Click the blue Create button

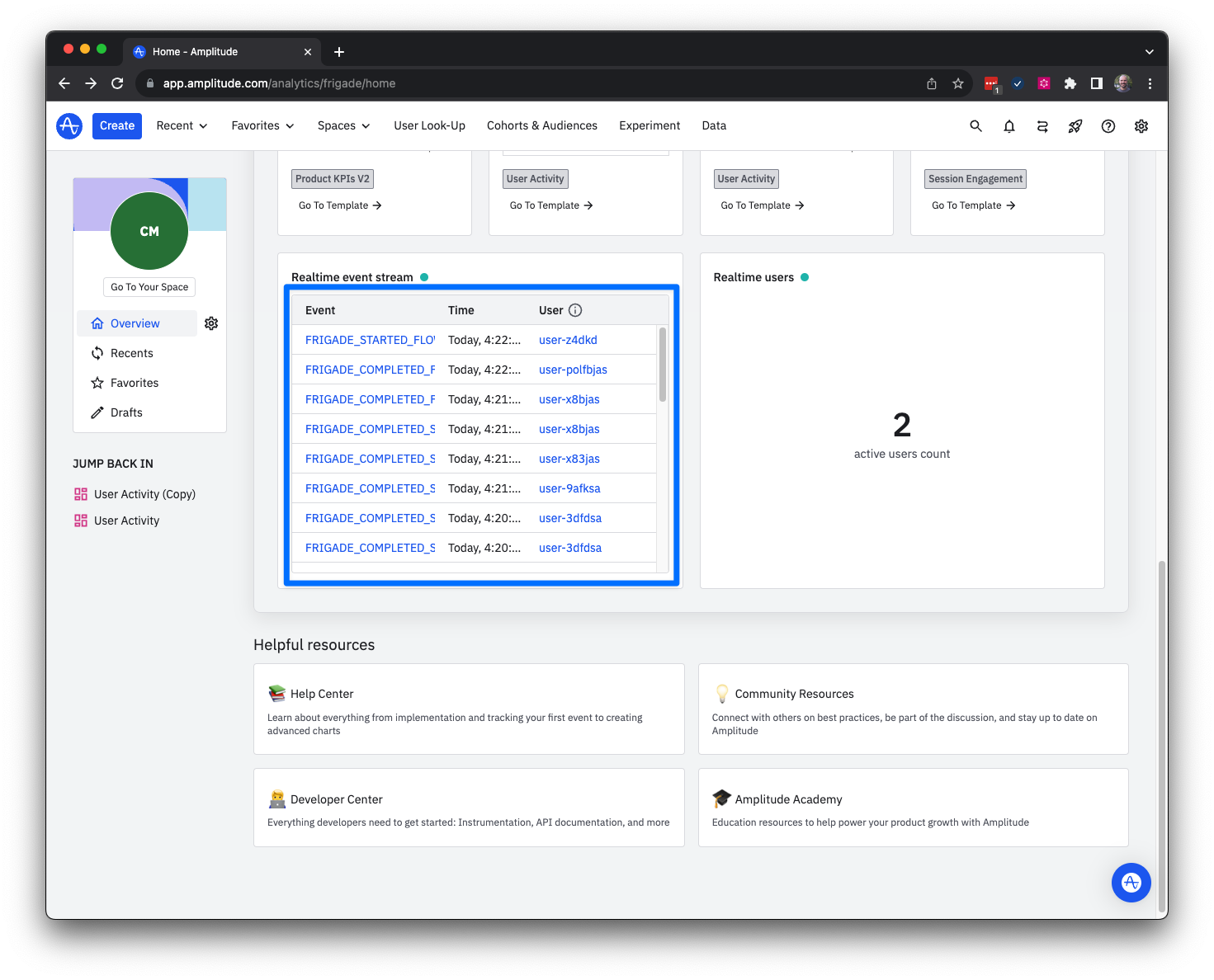point(117,126)
